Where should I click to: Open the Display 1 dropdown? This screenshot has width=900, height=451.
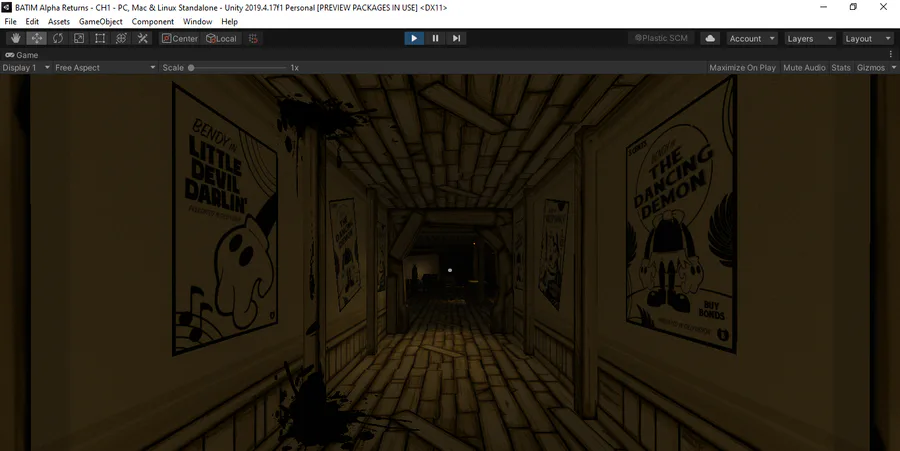click(26, 68)
